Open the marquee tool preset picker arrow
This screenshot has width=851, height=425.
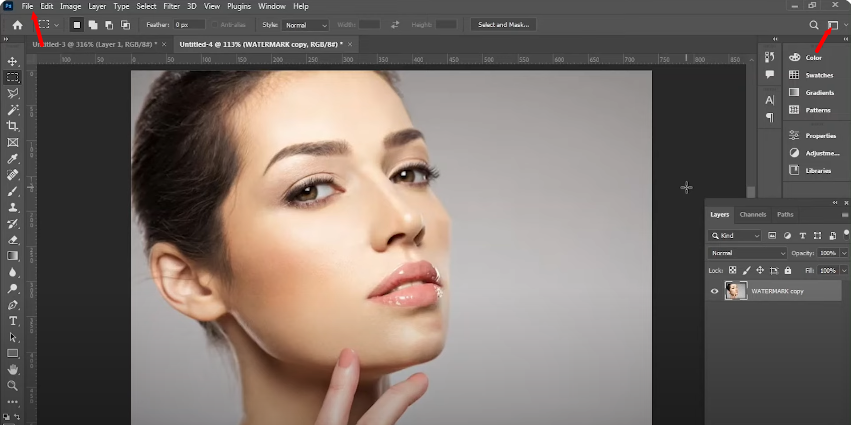[56, 25]
